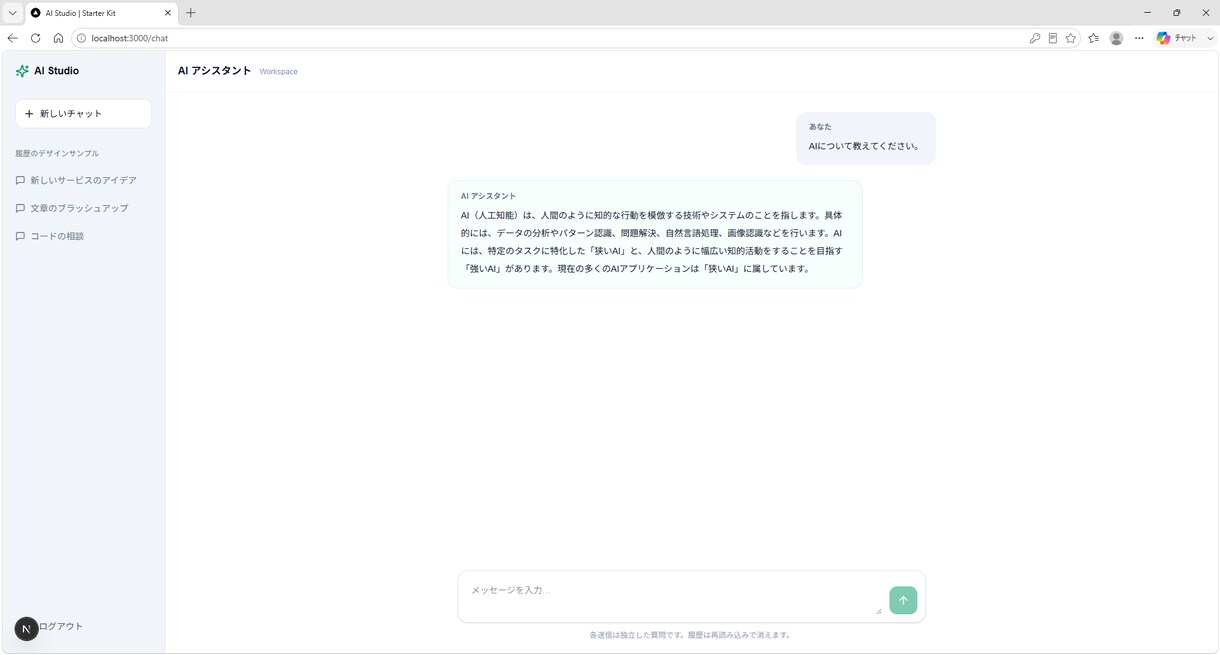Close the AI Studio | Starter Kit tab
1220x655 pixels.
coord(167,13)
